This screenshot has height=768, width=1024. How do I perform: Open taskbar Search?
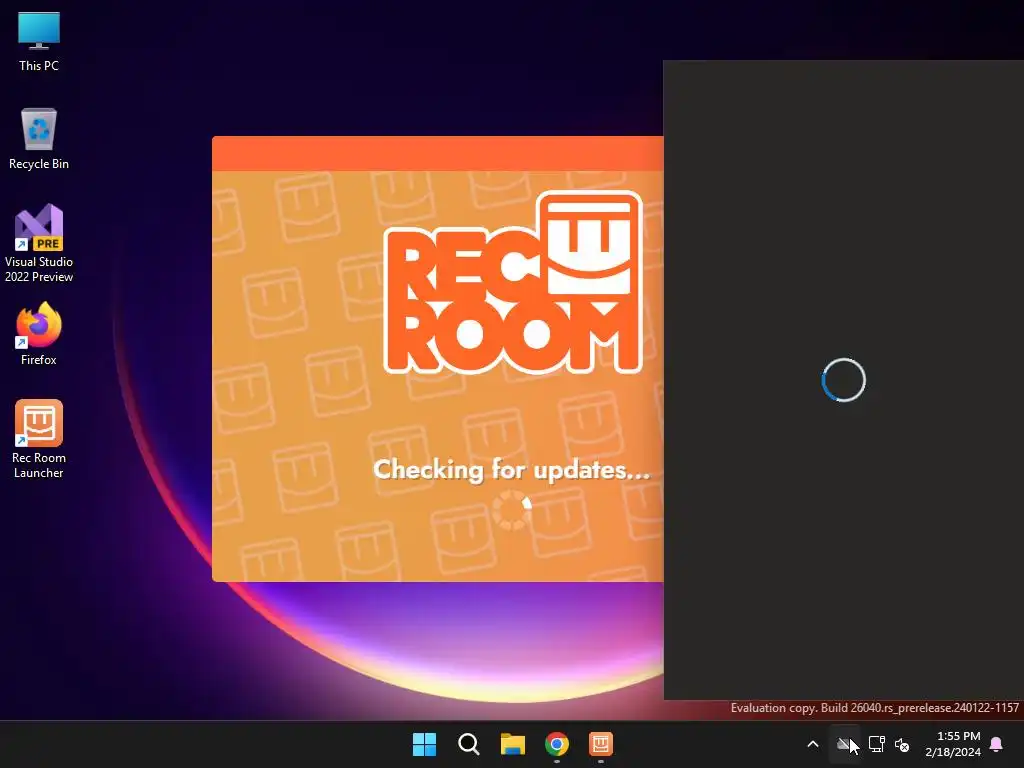[468, 744]
